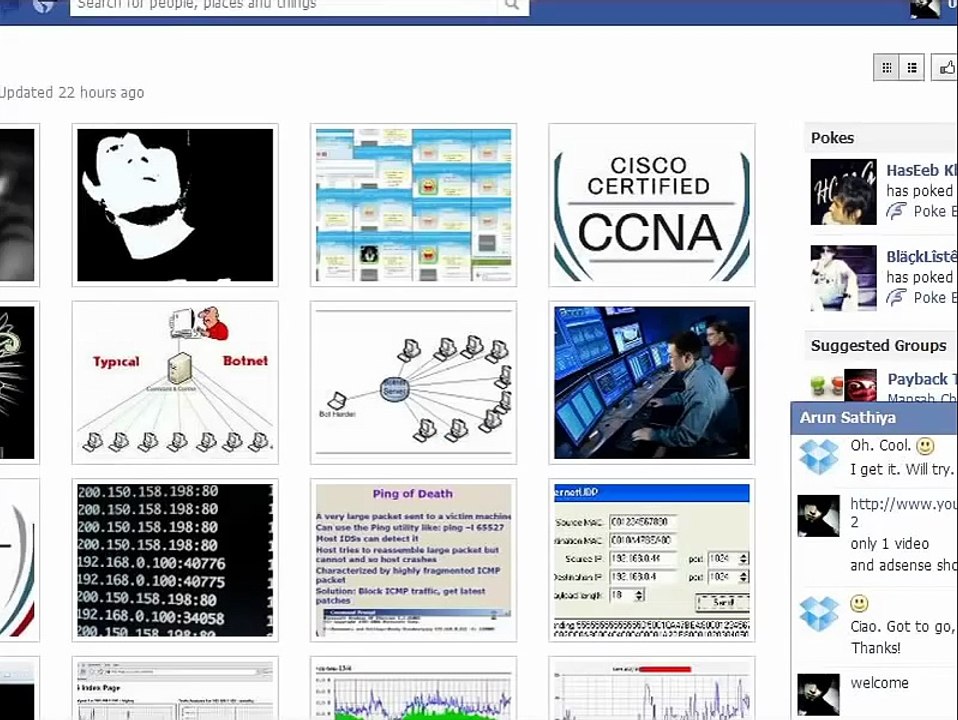Open the blue tiled screenshots collage photo
This screenshot has width=958, height=720.
click(413, 205)
